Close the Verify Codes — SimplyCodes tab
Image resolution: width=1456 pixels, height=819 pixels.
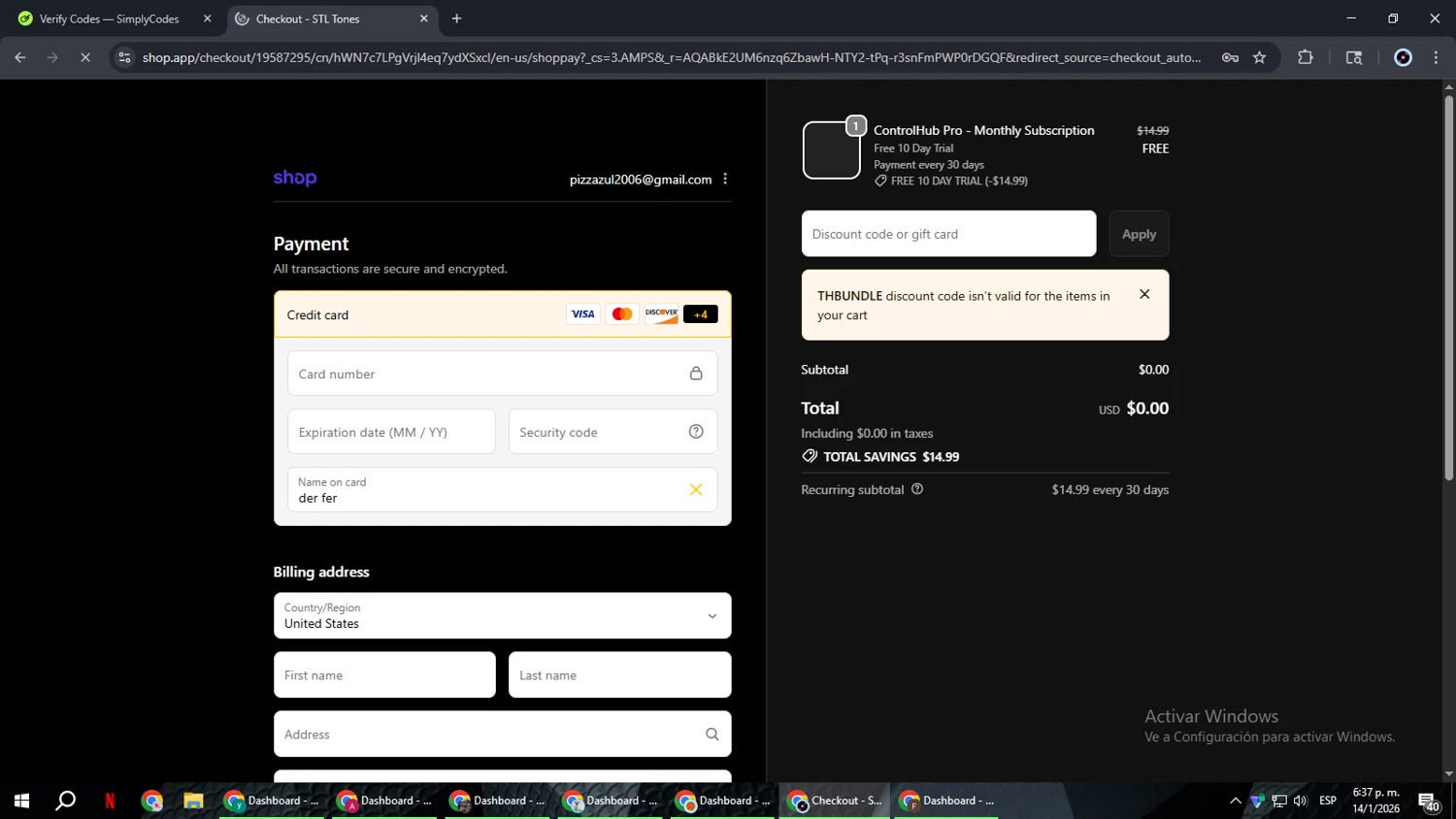(207, 18)
